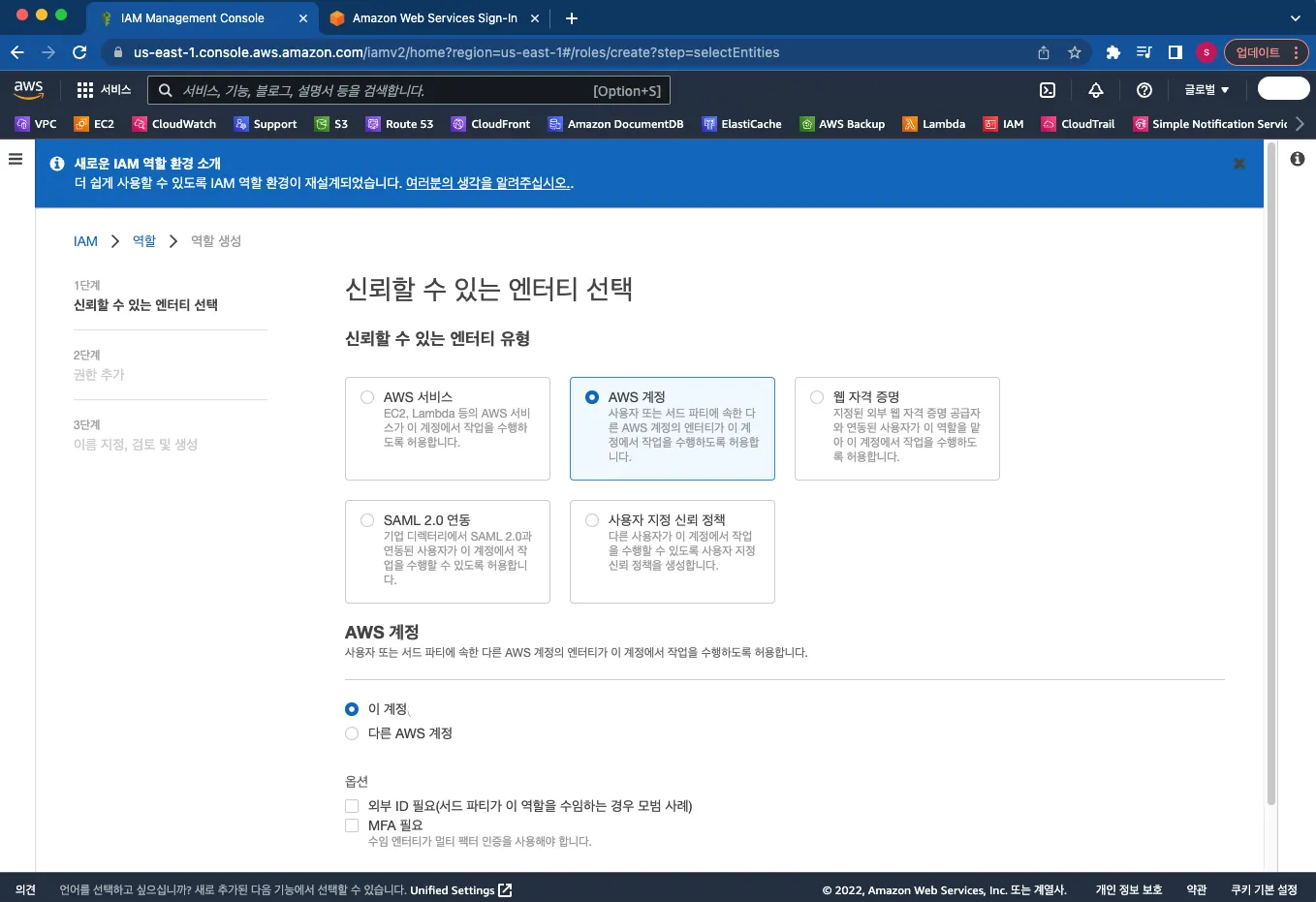
Task: Click 의견 feedback button in footer
Action: point(26,889)
